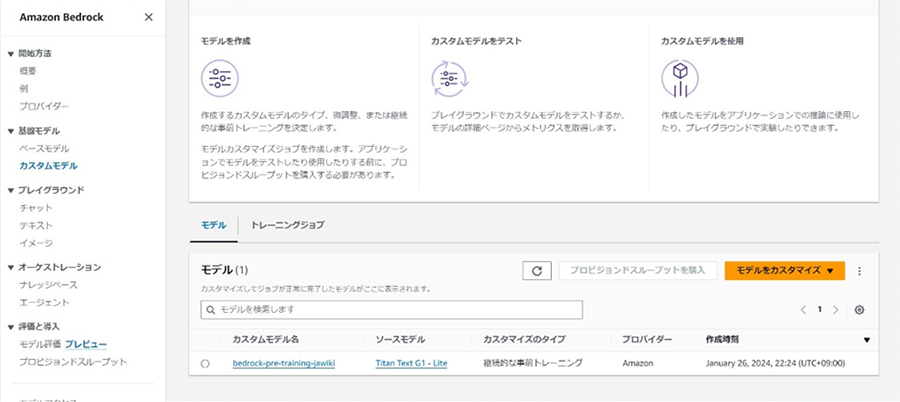Open ナレッジベース in the sidebar
The width and height of the screenshot is (900, 402).
48,285
